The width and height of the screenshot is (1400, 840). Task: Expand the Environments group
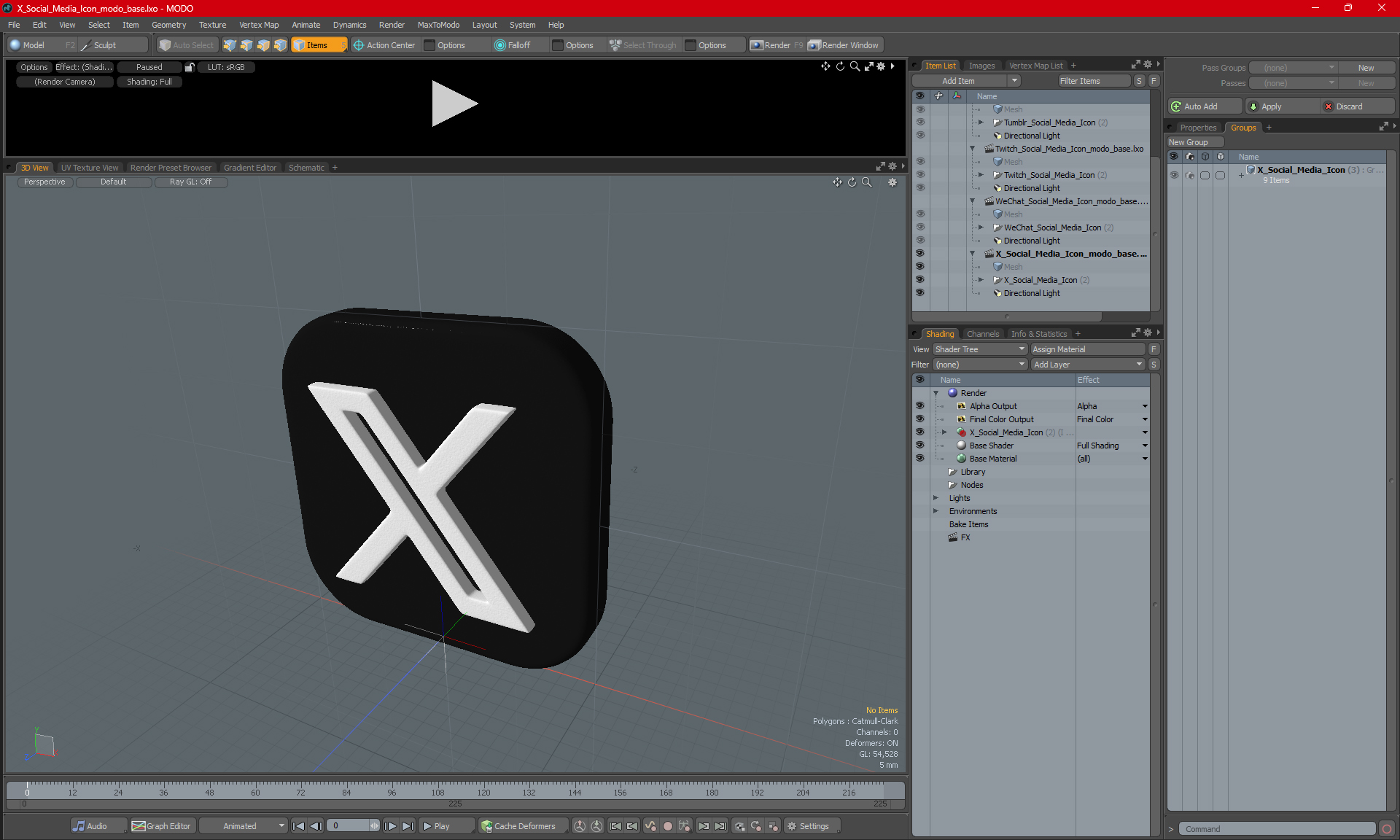[x=936, y=511]
